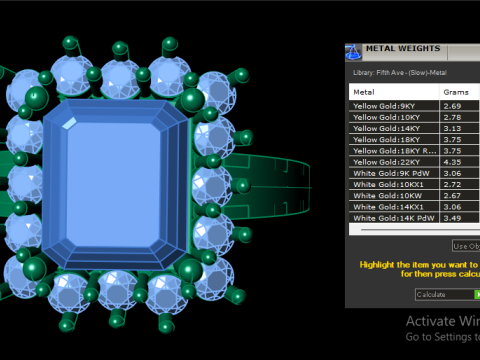Click the Library: Fifth Ave - (Slow)-Metal label
Viewport: 480px width, 360px height.
pos(400,73)
